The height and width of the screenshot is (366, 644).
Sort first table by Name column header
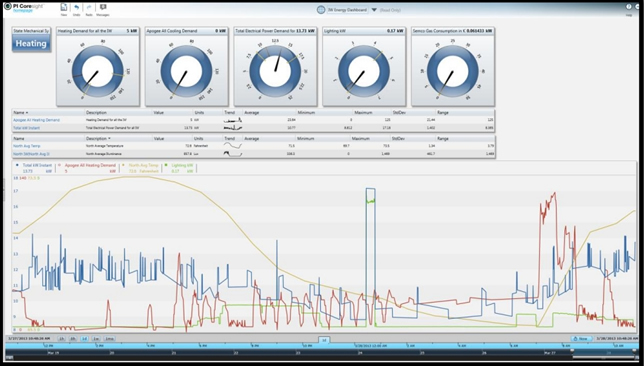click(x=21, y=113)
